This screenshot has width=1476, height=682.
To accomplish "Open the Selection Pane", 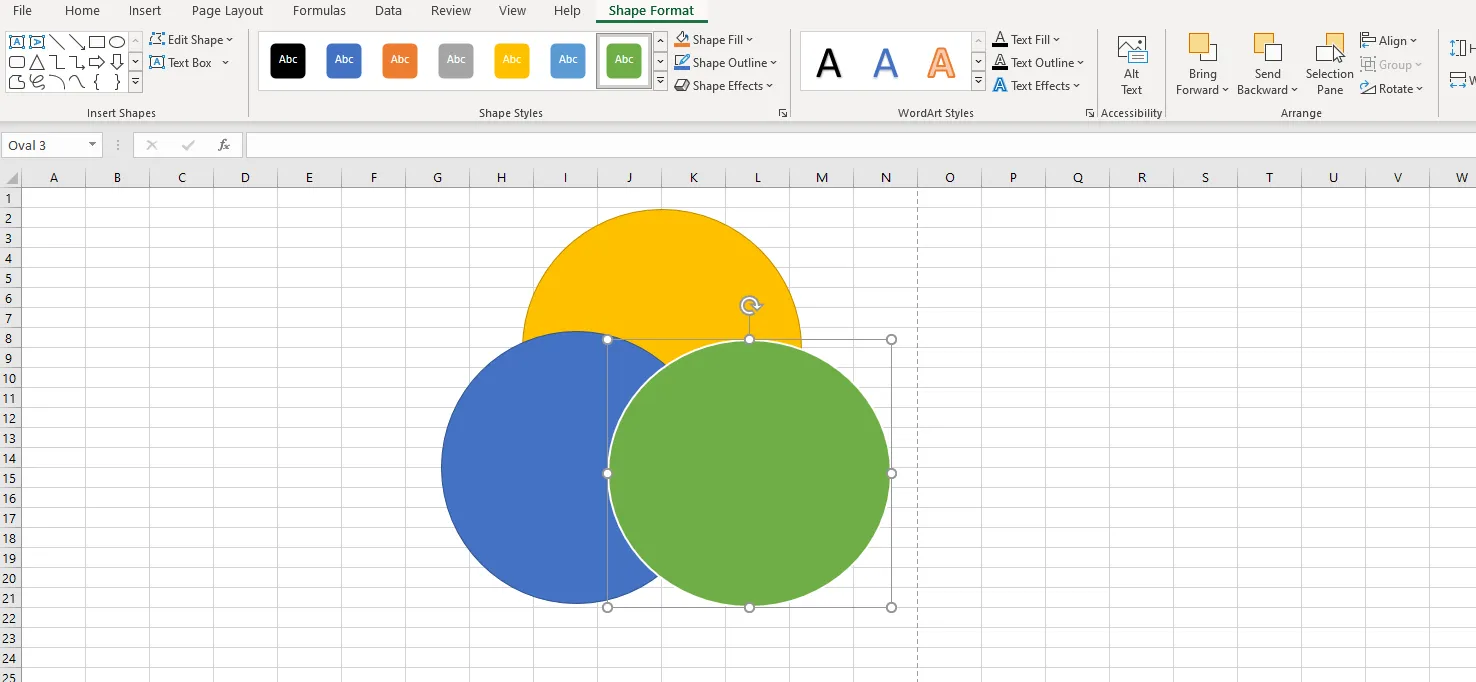I will pyautogui.click(x=1329, y=66).
